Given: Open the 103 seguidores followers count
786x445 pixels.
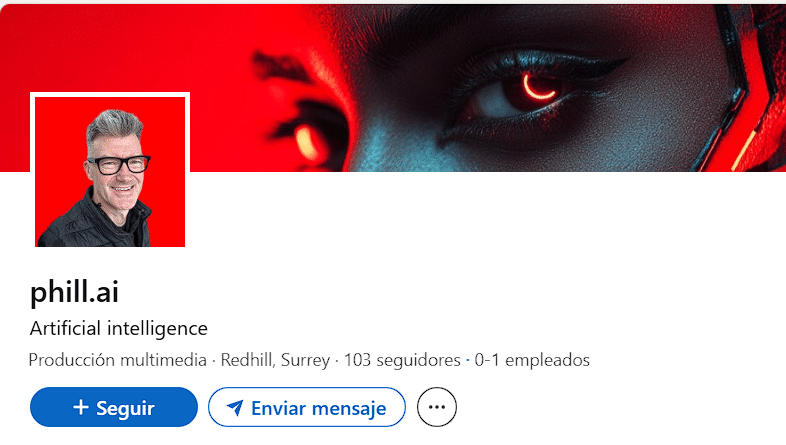Looking at the screenshot, I should point(402,360).
